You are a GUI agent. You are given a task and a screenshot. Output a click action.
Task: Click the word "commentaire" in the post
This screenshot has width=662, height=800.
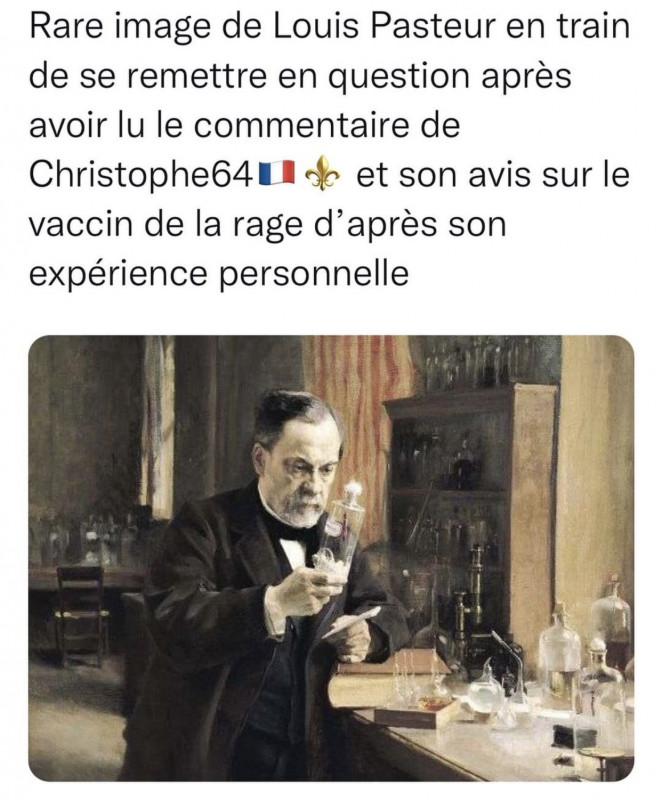pyautogui.click(x=300, y=125)
